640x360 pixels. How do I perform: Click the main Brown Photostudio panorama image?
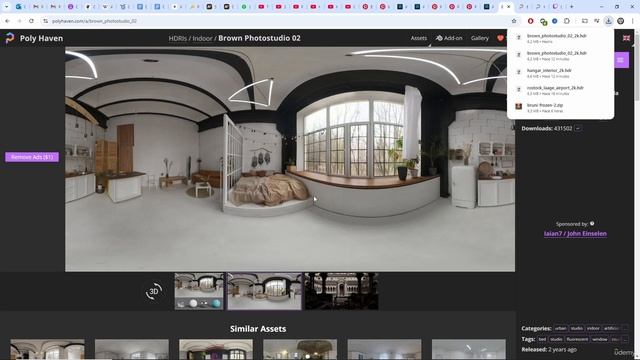coord(290,159)
